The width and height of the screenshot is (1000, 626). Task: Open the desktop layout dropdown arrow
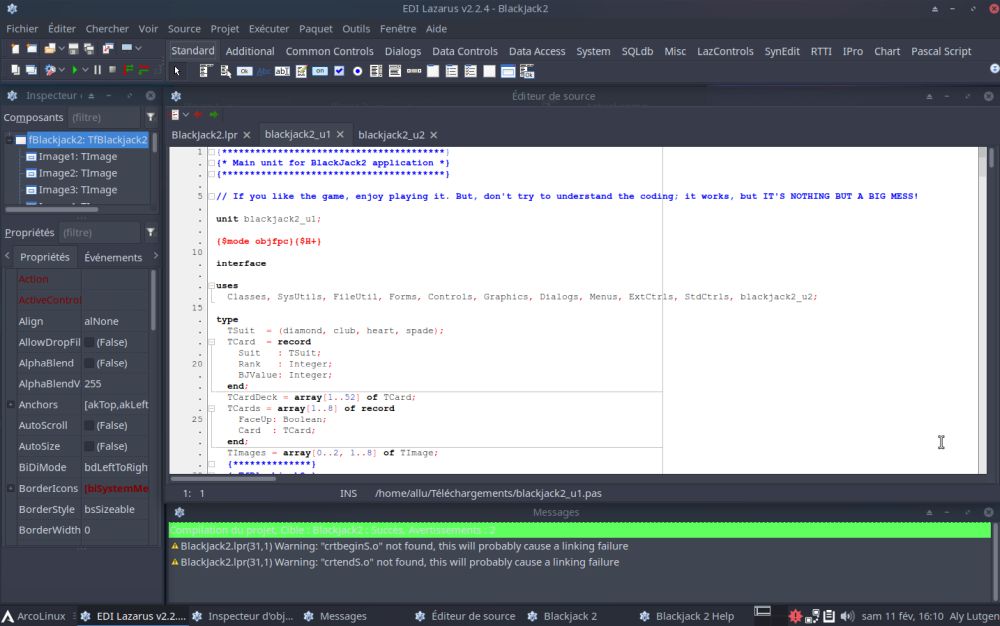[138, 48]
